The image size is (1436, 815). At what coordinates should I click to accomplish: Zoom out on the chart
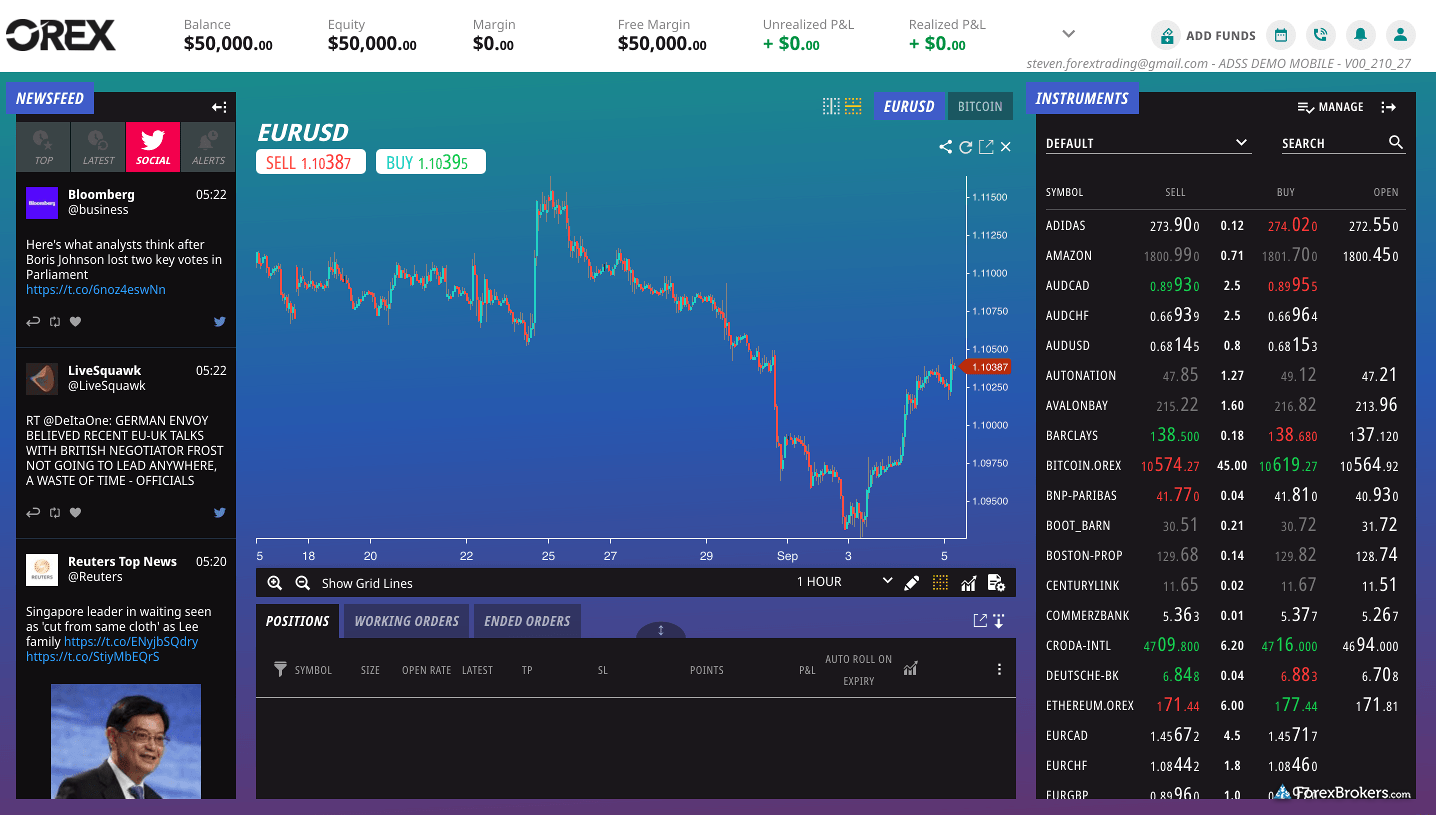[303, 583]
